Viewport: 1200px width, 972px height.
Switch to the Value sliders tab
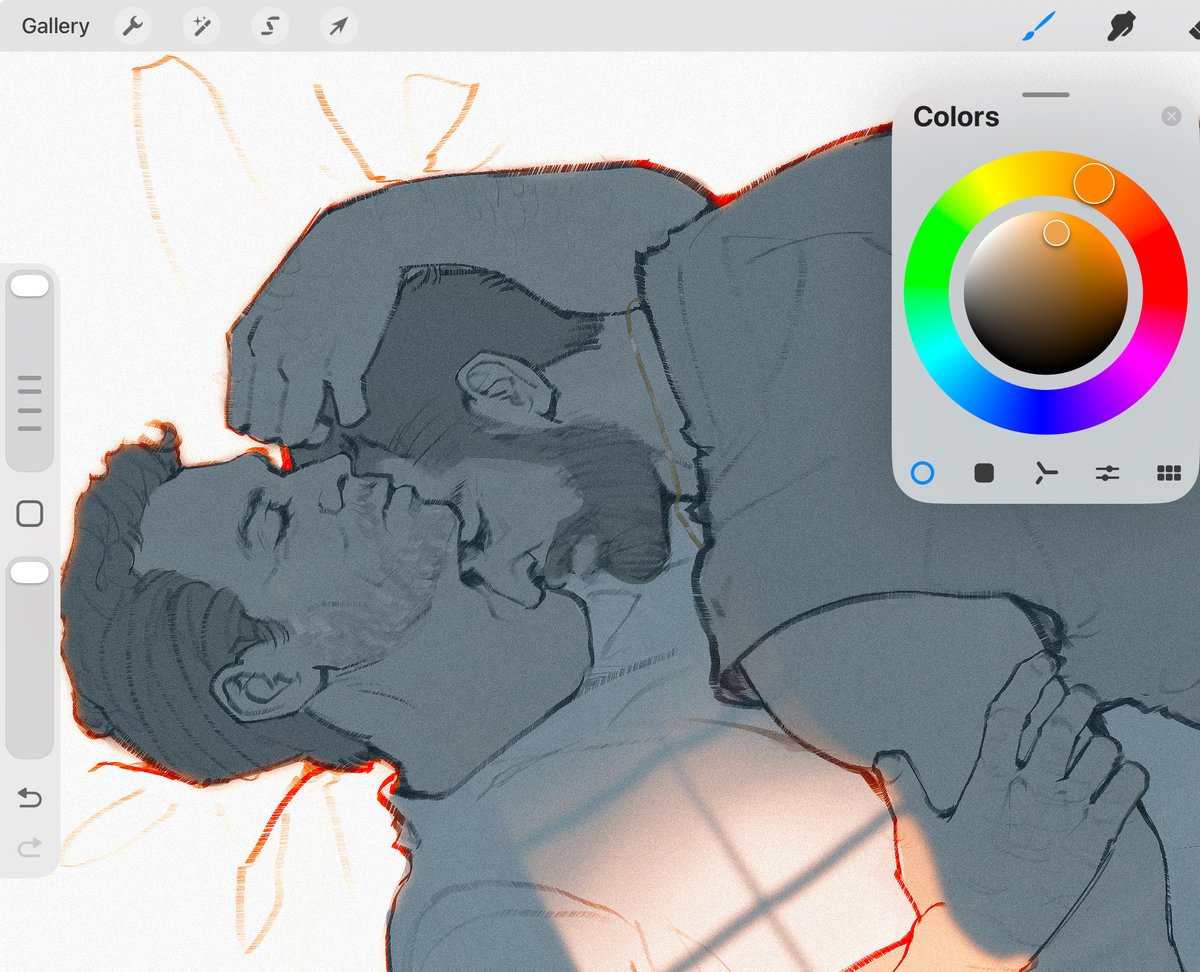[1107, 473]
